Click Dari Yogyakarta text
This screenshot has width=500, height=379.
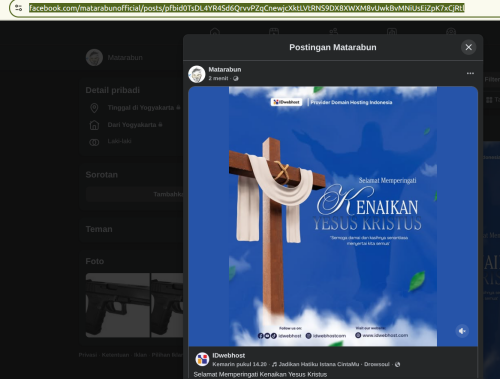click(132, 125)
